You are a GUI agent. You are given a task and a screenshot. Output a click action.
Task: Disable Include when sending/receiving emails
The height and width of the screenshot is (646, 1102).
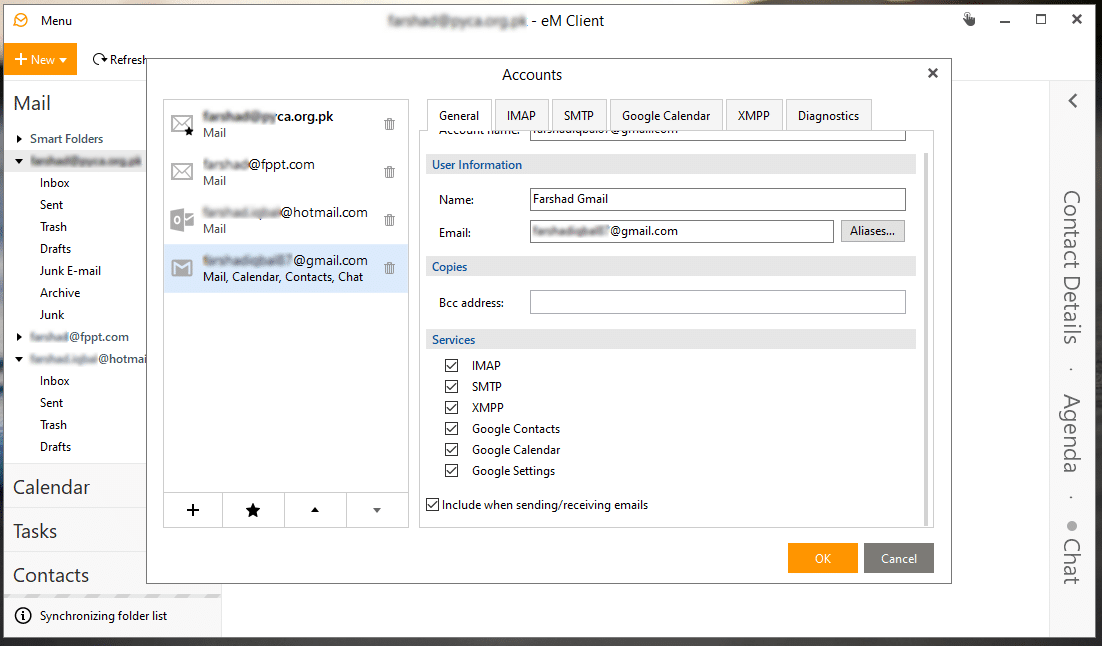432,505
